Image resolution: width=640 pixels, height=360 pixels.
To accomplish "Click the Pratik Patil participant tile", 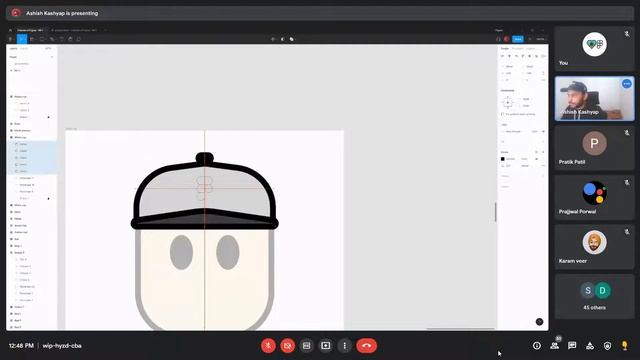I will tap(594, 147).
